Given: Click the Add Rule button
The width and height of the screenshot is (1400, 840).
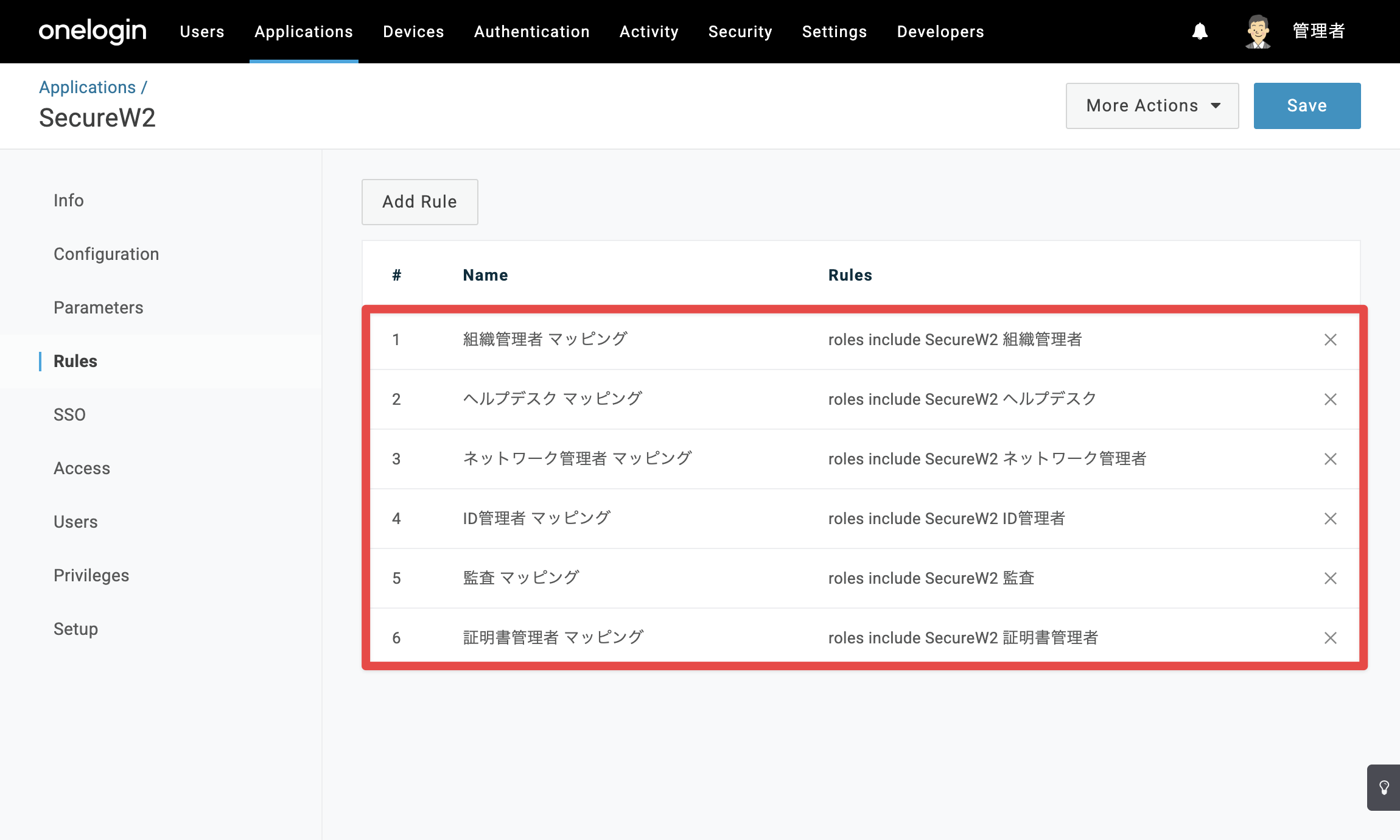Looking at the screenshot, I should [419, 202].
